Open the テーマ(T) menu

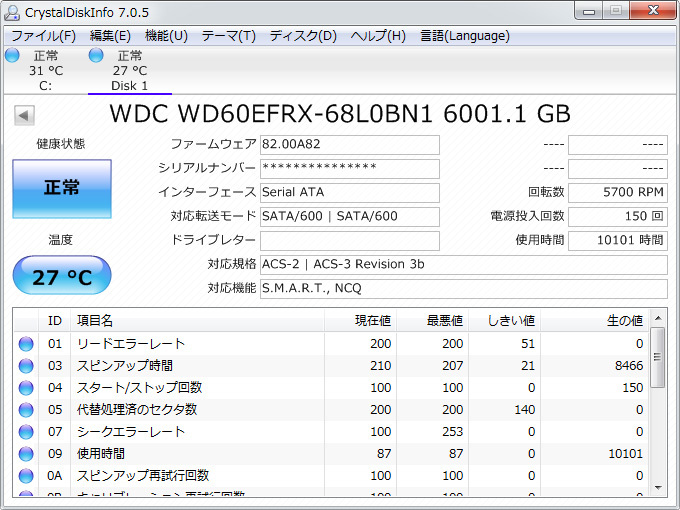[x=229, y=36]
